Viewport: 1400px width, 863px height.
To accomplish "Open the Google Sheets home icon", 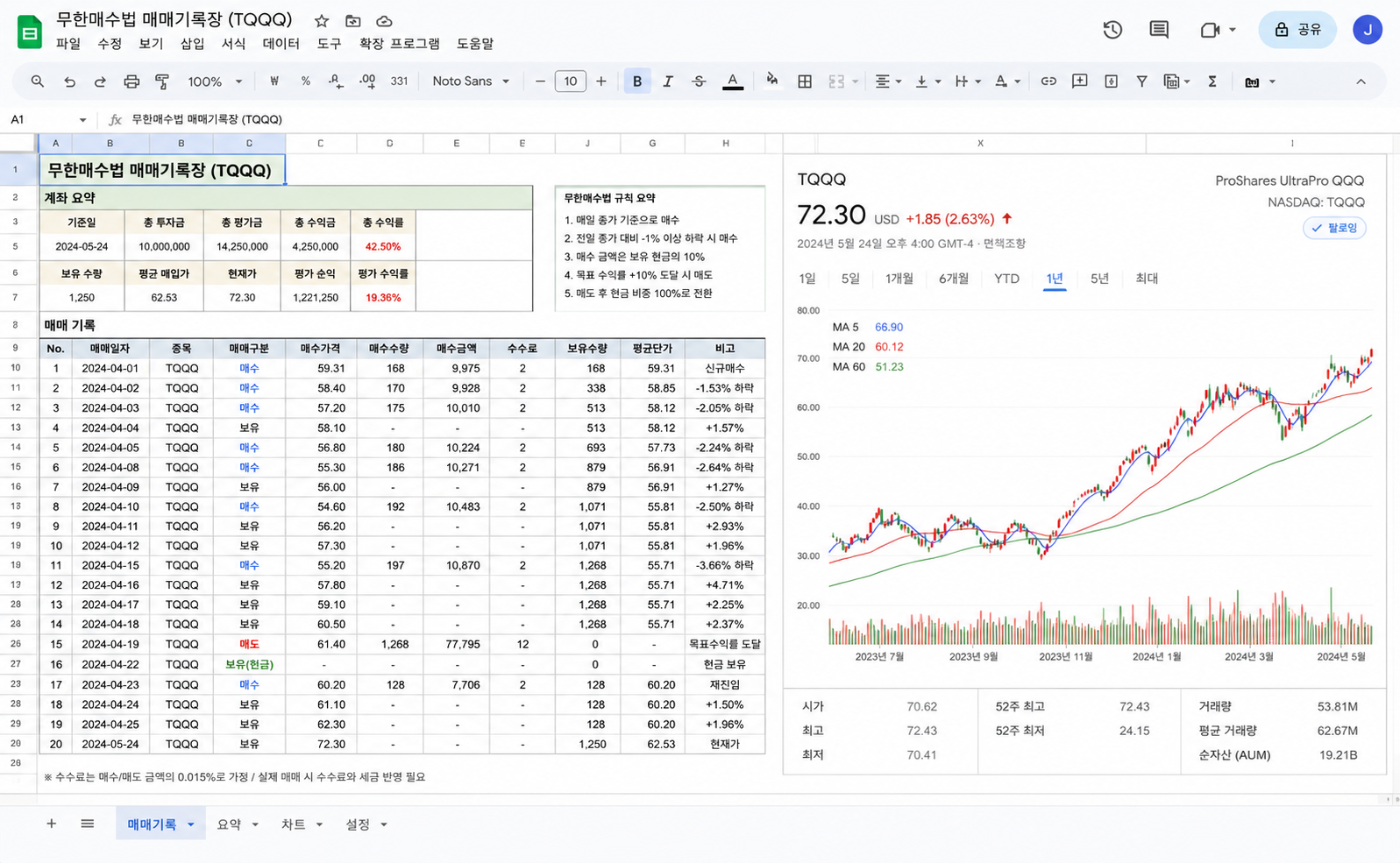I will 30,32.
